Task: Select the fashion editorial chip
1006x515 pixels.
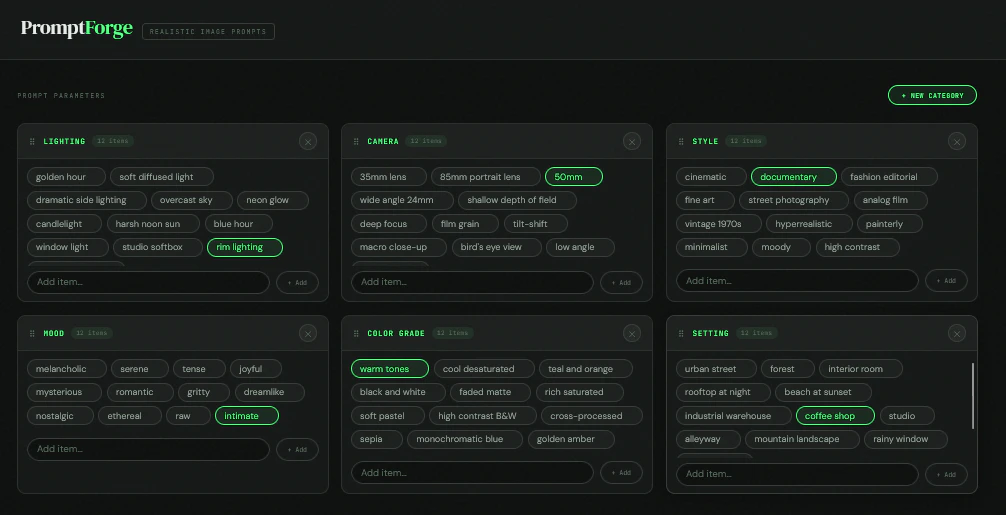Action: [889, 177]
